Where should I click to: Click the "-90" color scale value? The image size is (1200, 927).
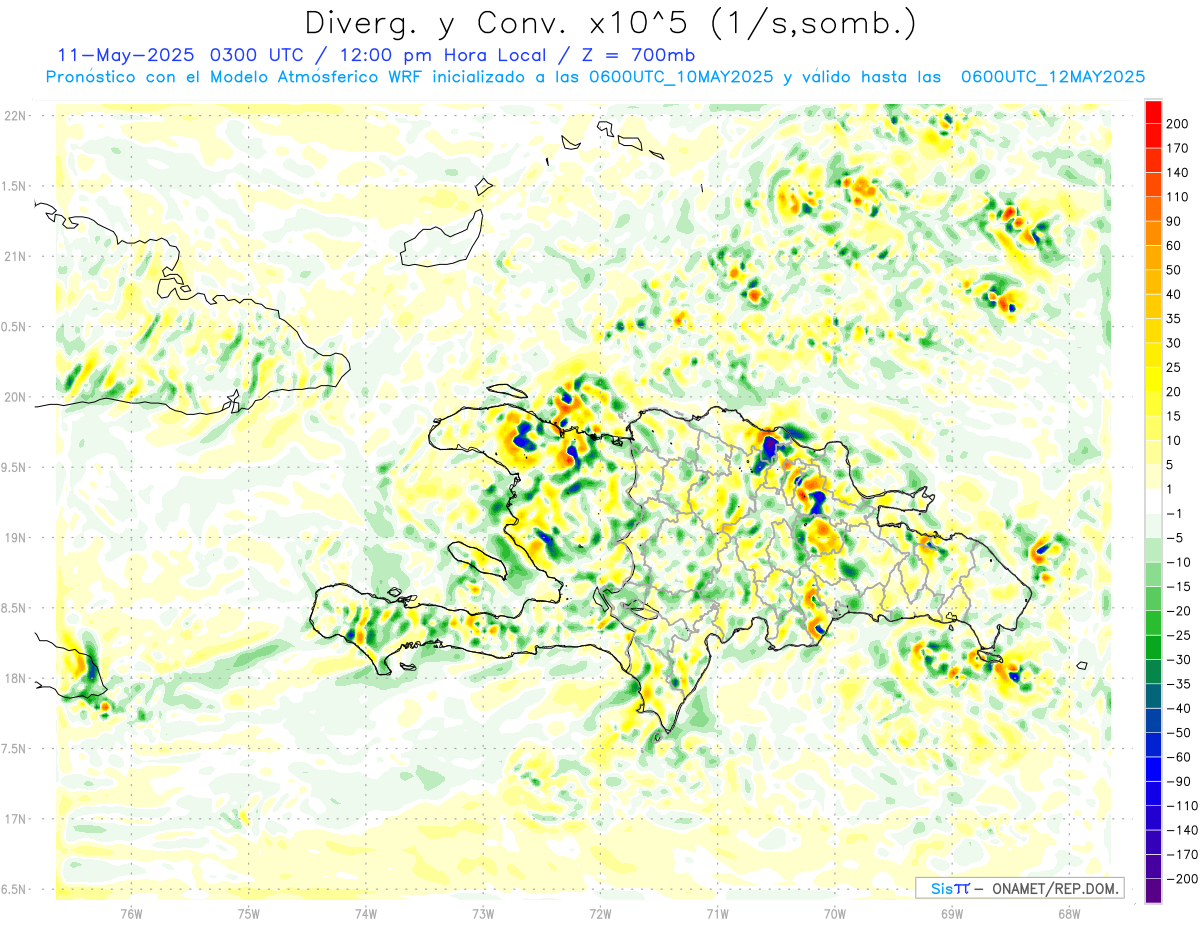pyautogui.click(x=1177, y=782)
